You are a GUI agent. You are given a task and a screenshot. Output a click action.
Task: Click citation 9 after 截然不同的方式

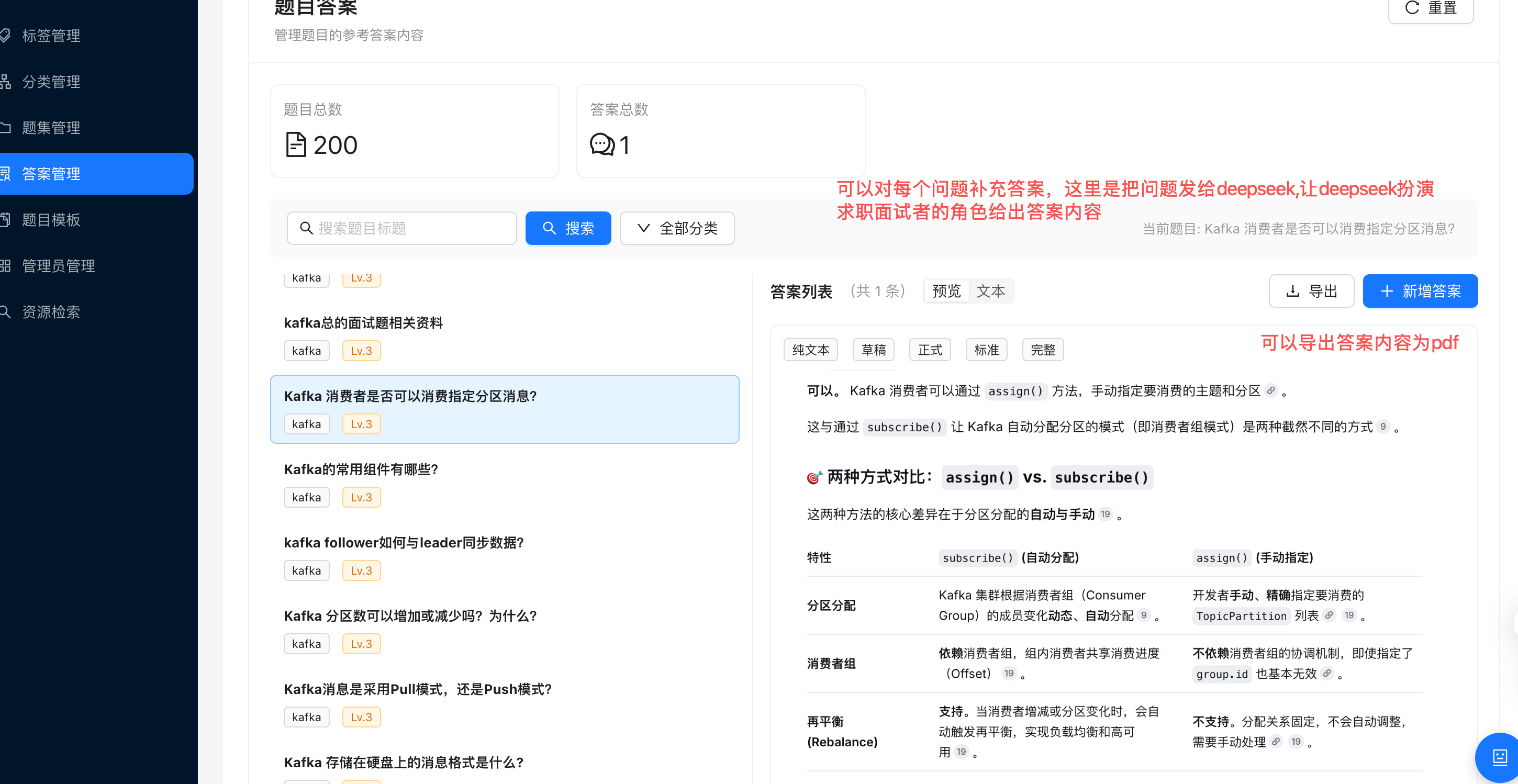click(x=1382, y=427)
